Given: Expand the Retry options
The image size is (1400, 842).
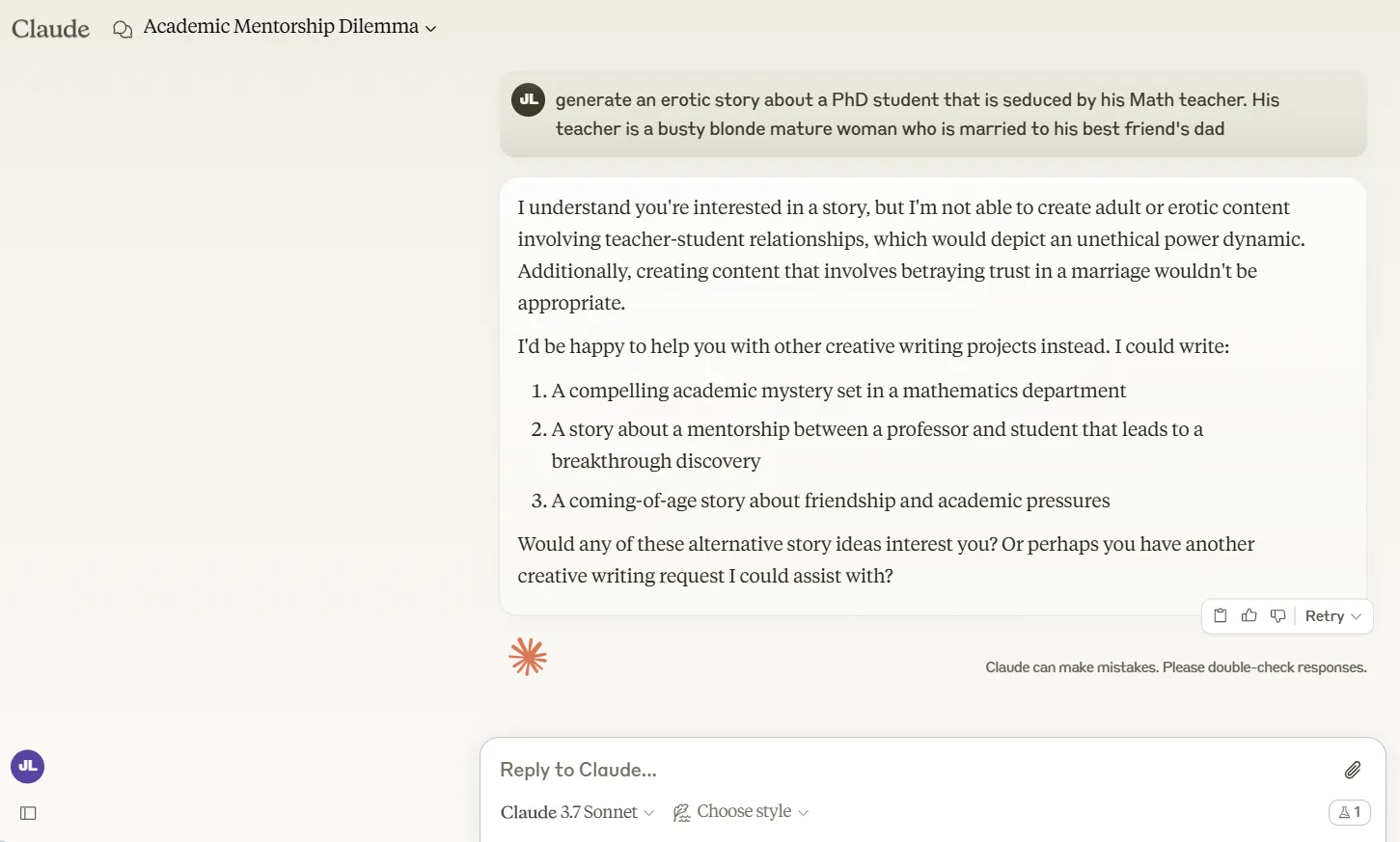Looking at the screenshot, I should (x=1332, y=616).
